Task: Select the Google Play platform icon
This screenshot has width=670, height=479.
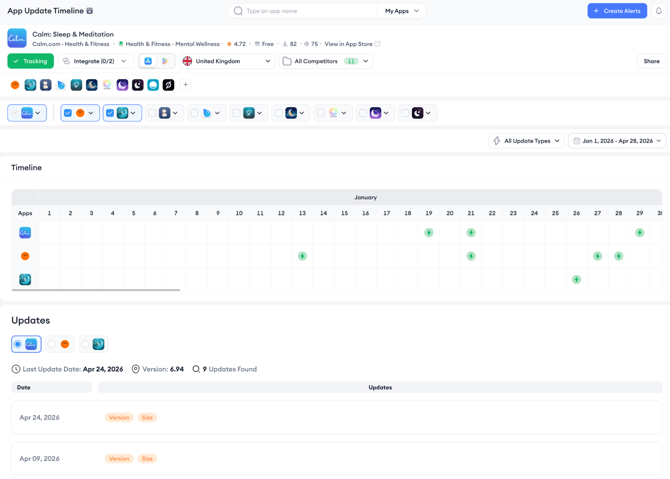Action: pyautogui.click(x=165, y=61)
